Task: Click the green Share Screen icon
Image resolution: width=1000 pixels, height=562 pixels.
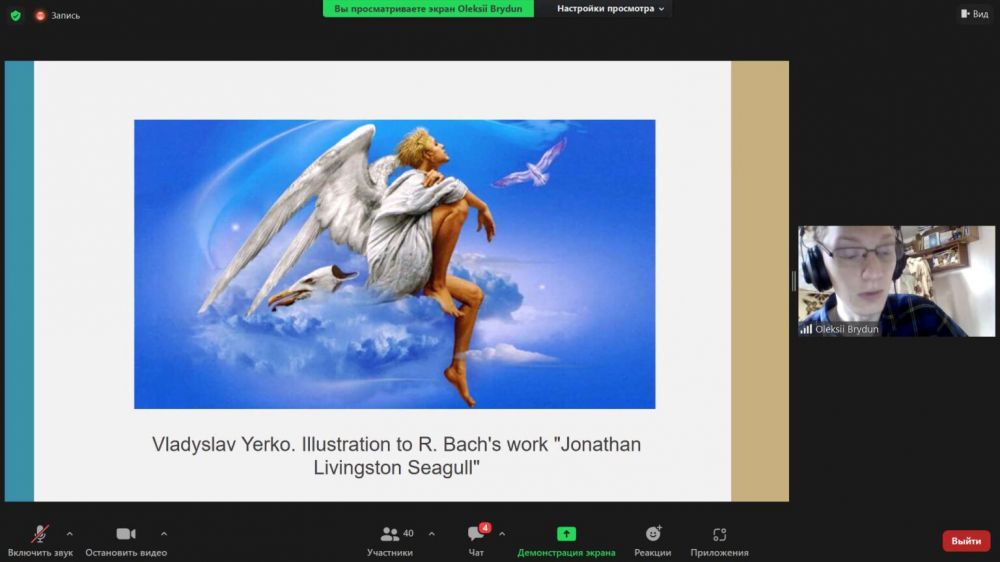Action: [x=566, y=534]
